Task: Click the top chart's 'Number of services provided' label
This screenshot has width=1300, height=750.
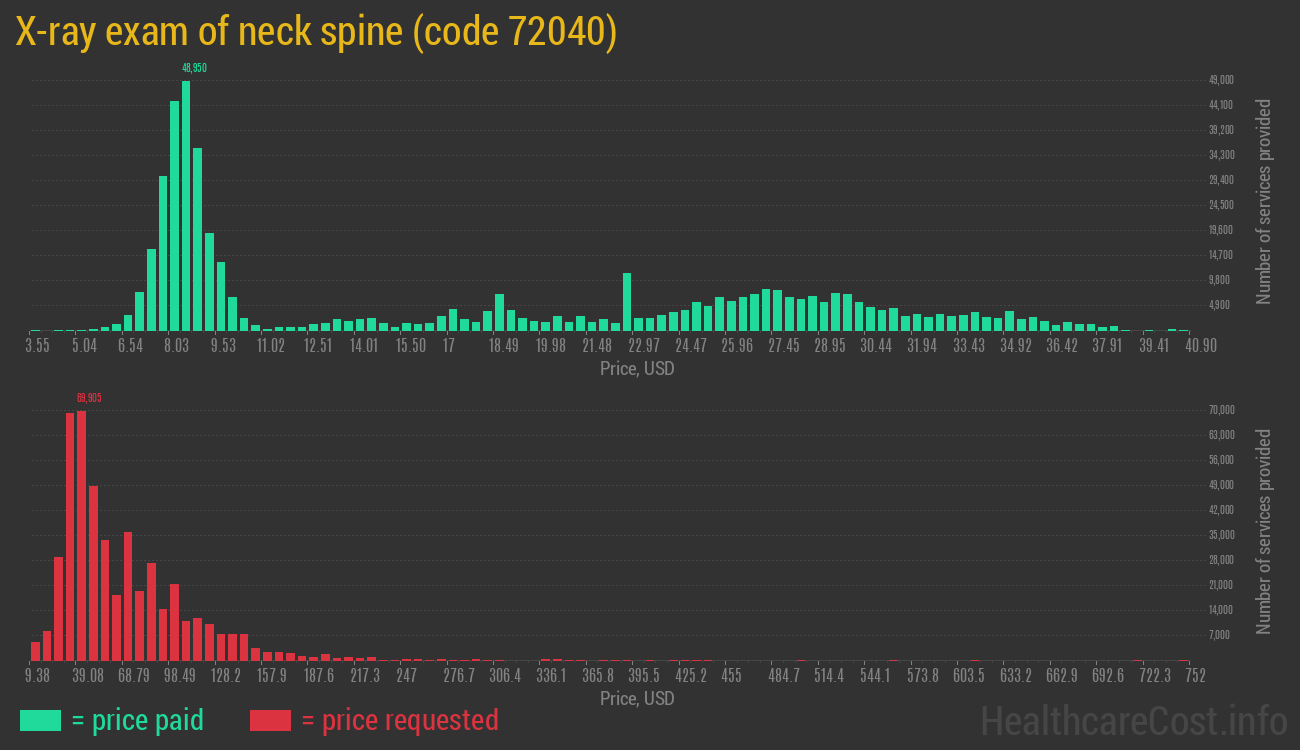Action: [x=1264, y=201]
